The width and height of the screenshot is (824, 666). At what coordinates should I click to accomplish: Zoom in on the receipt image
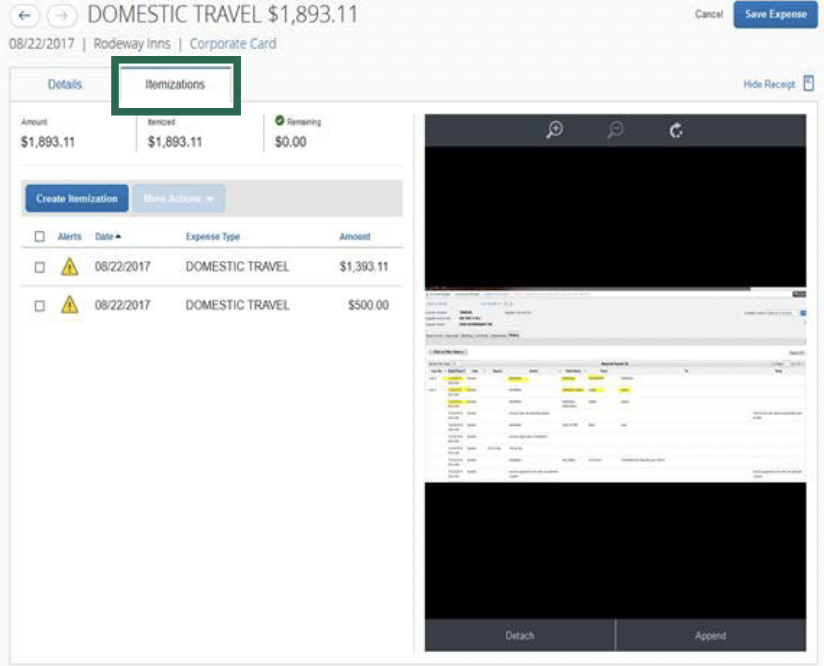(554, 130)
